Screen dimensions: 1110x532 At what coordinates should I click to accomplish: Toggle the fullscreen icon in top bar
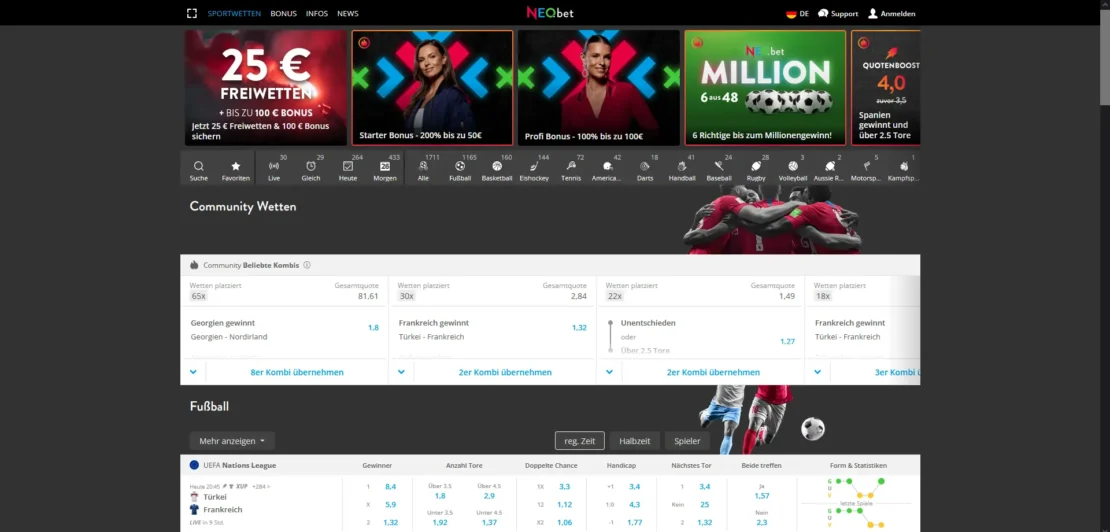191,13
